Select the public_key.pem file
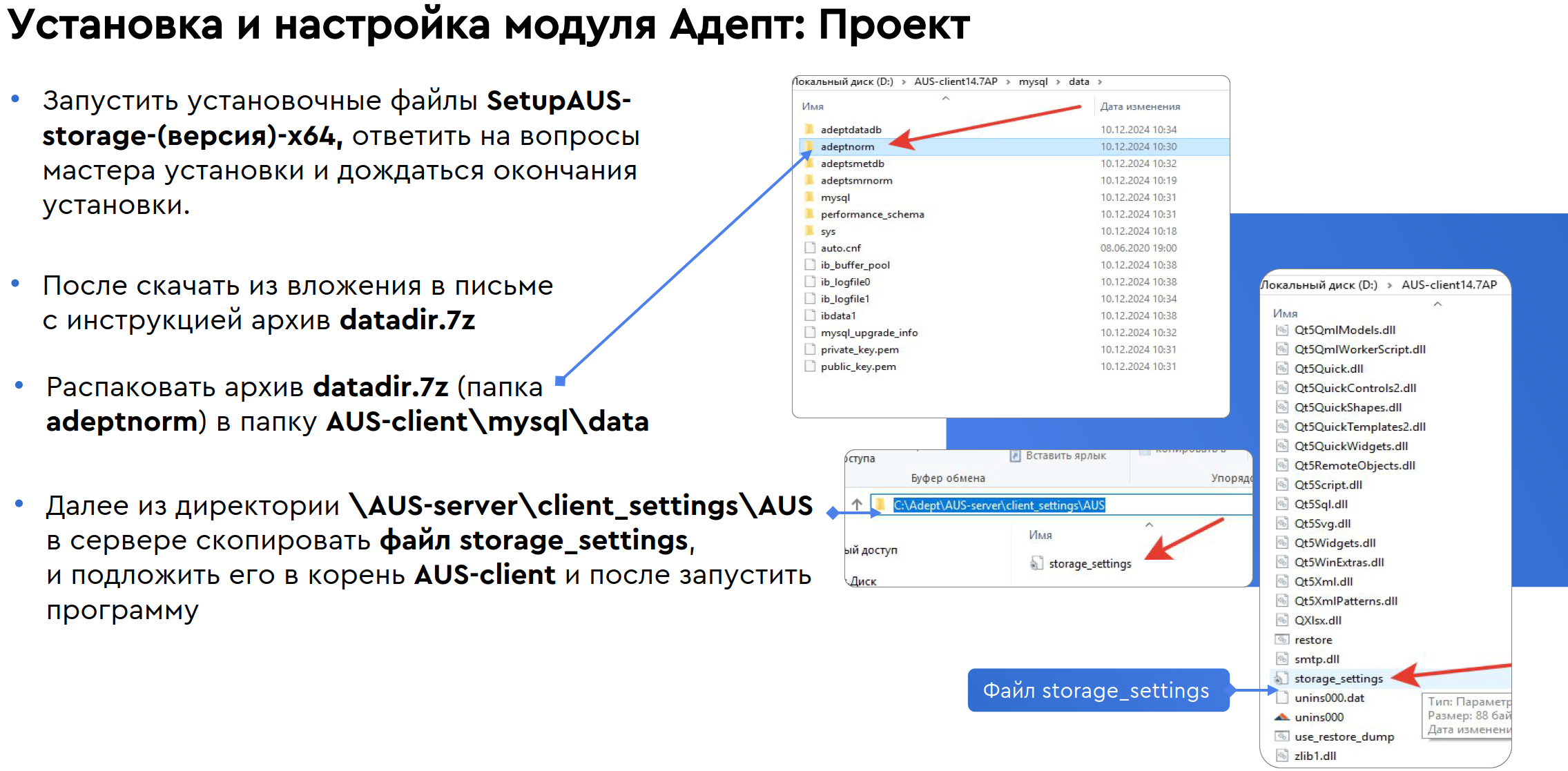 (858, 367)
